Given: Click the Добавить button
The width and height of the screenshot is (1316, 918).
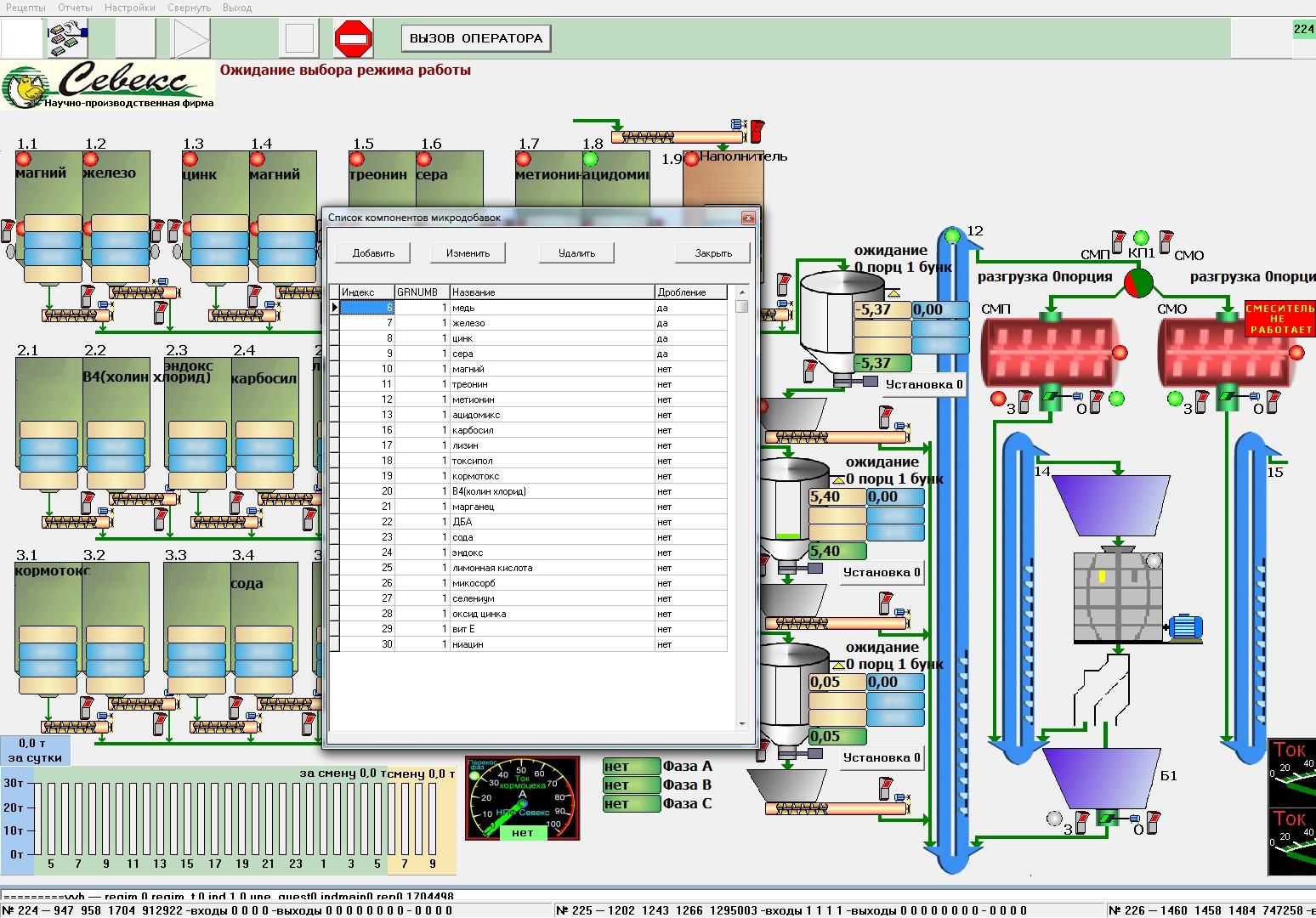Looking at the screenshot, I should coord(373,252).
